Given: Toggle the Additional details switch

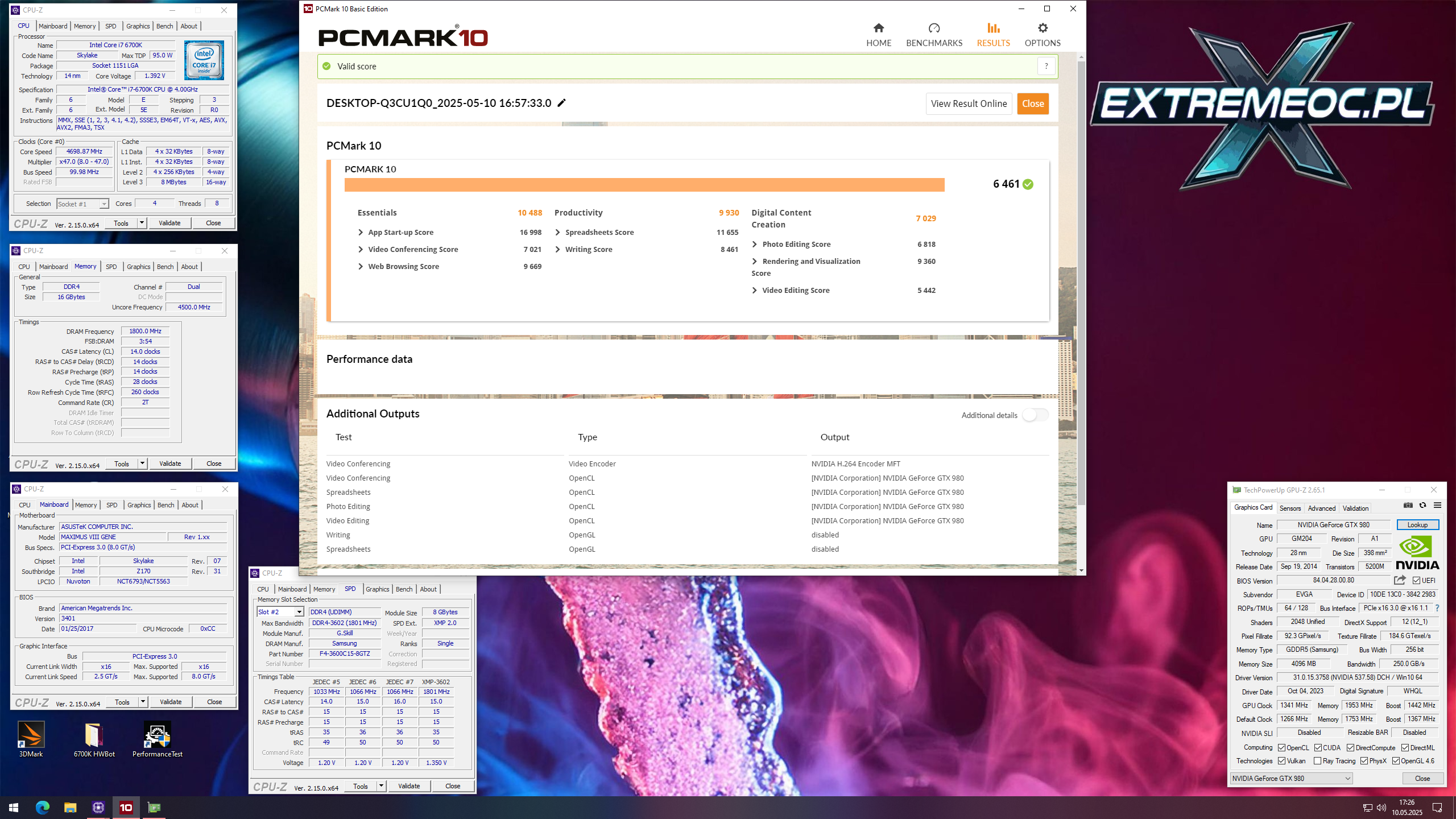Looking at the screenshot, I should coord(1035,415).
